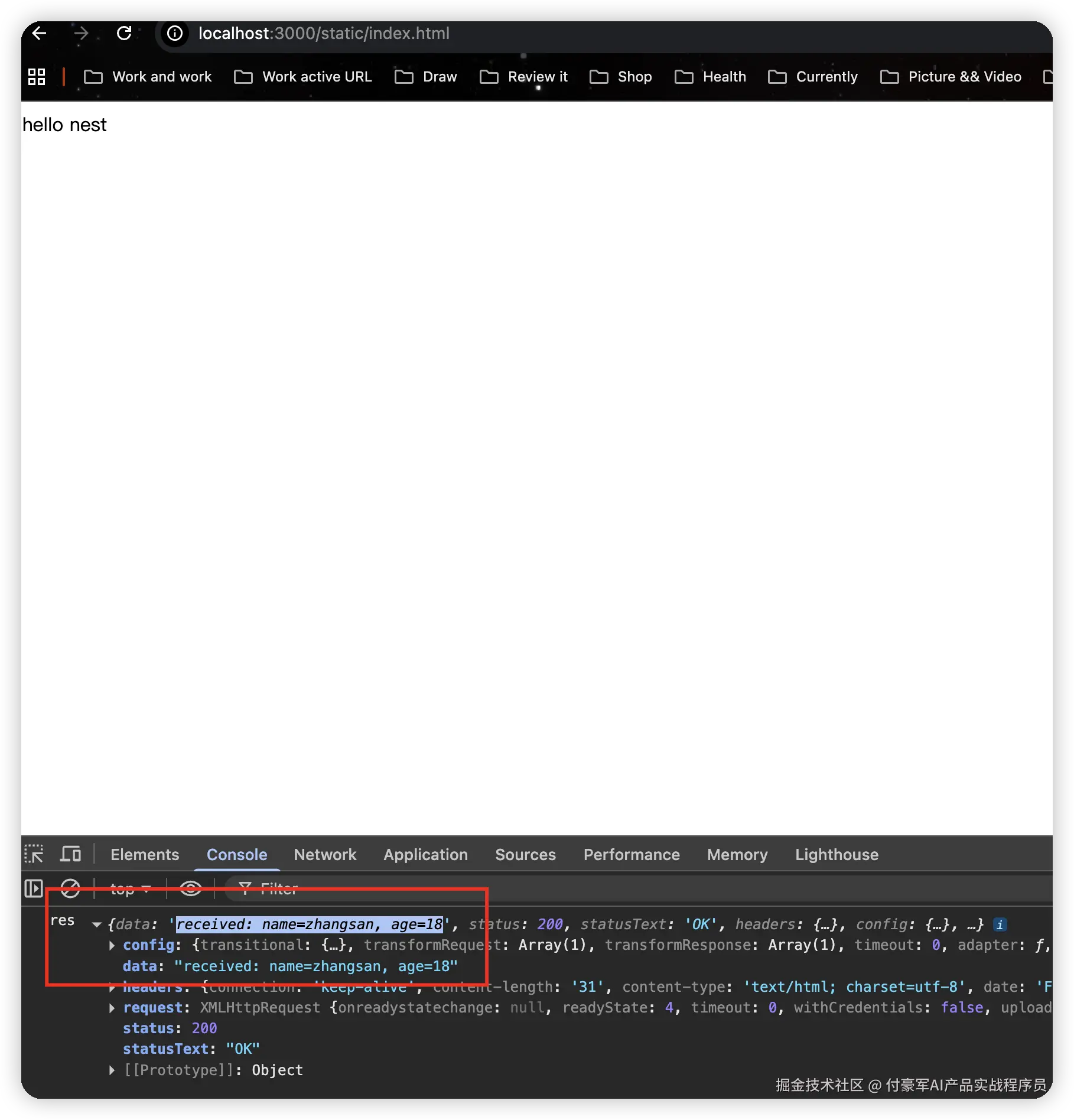Open the top context dropdown
The image size is (1074, 1120).
[x=131, y=888]
